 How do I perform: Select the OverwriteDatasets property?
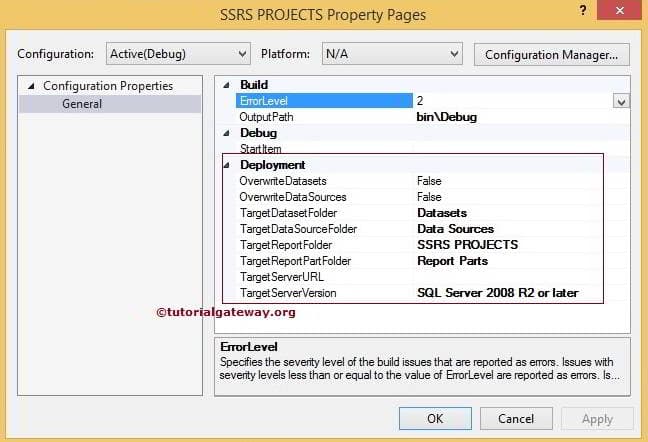tap(283, 181)
